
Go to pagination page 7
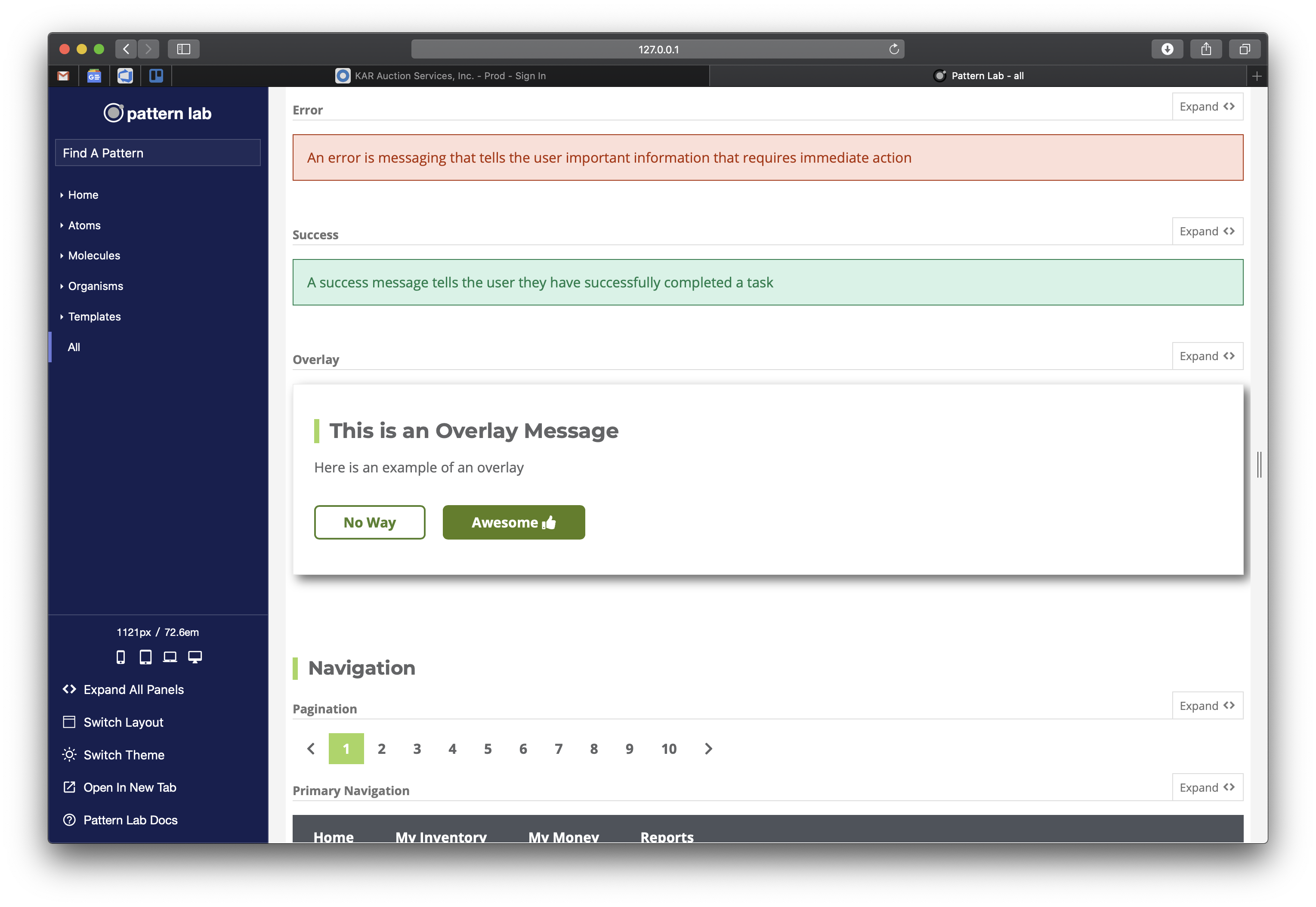(559, 748)
